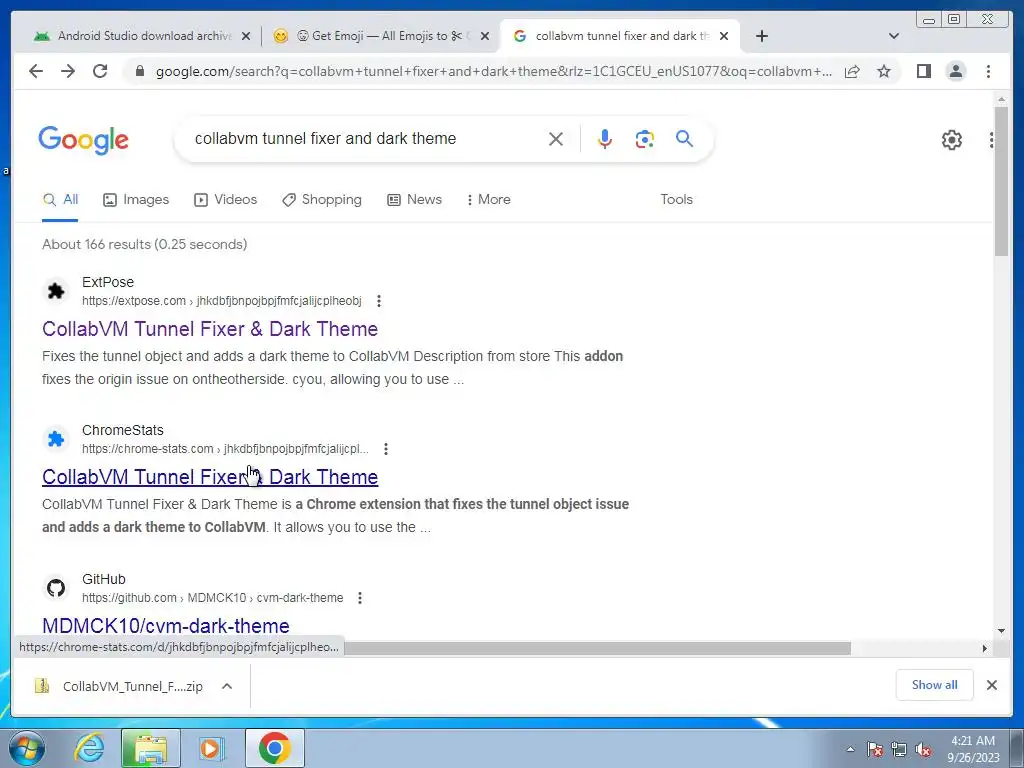
Task: Open the Windows Start menu
Action: tap(27, 748)
